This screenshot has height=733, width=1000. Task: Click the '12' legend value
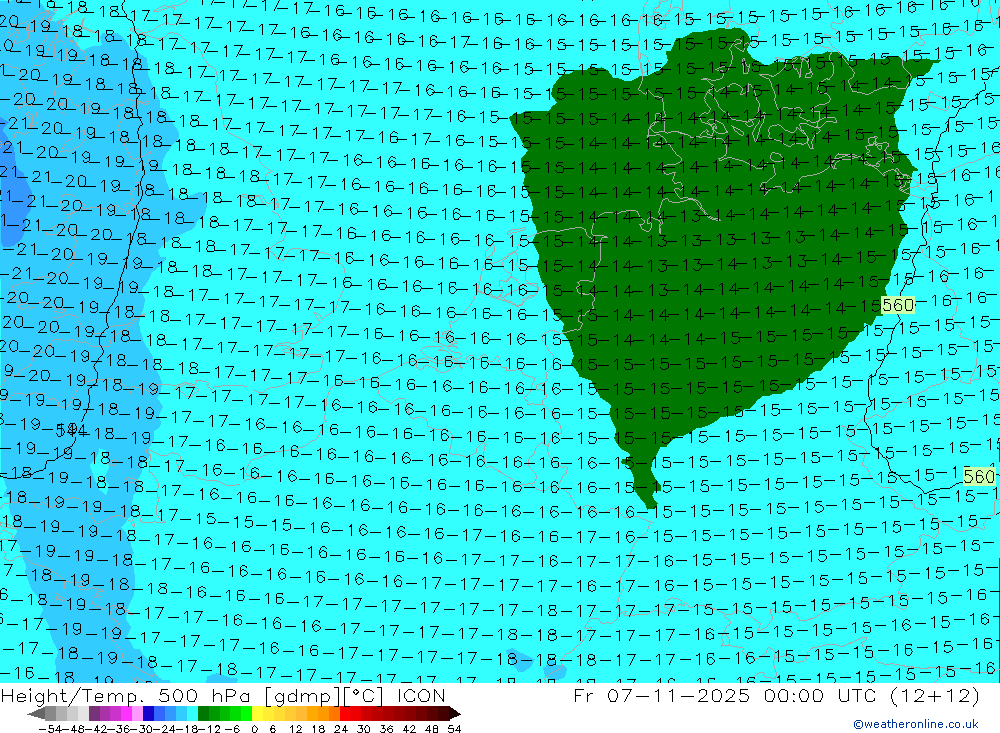(296, 729)
